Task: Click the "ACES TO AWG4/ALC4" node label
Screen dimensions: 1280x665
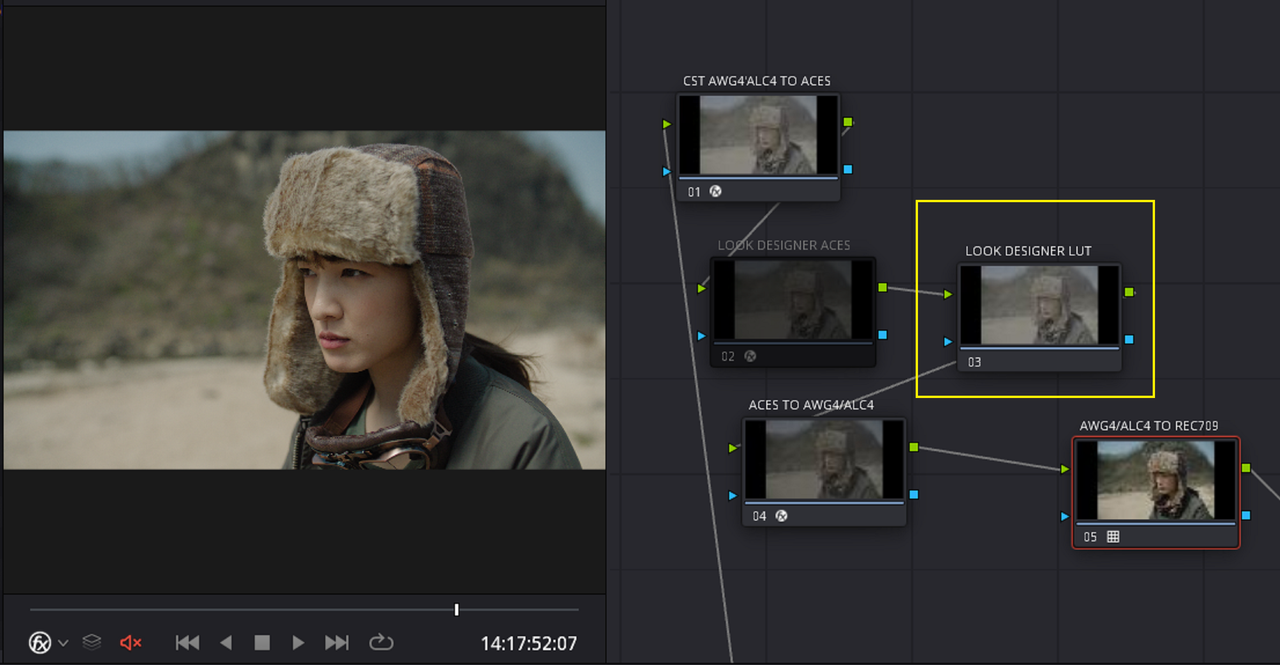Action: (811, 405)
